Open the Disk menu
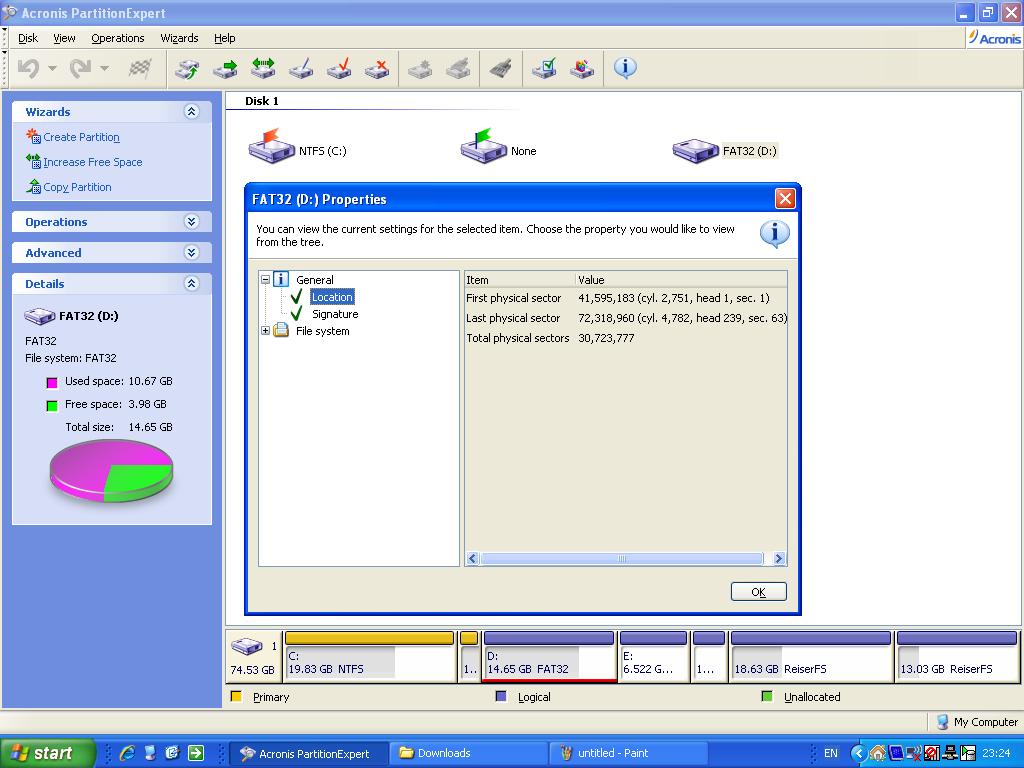1024x768 pixels. click(28, 38)
